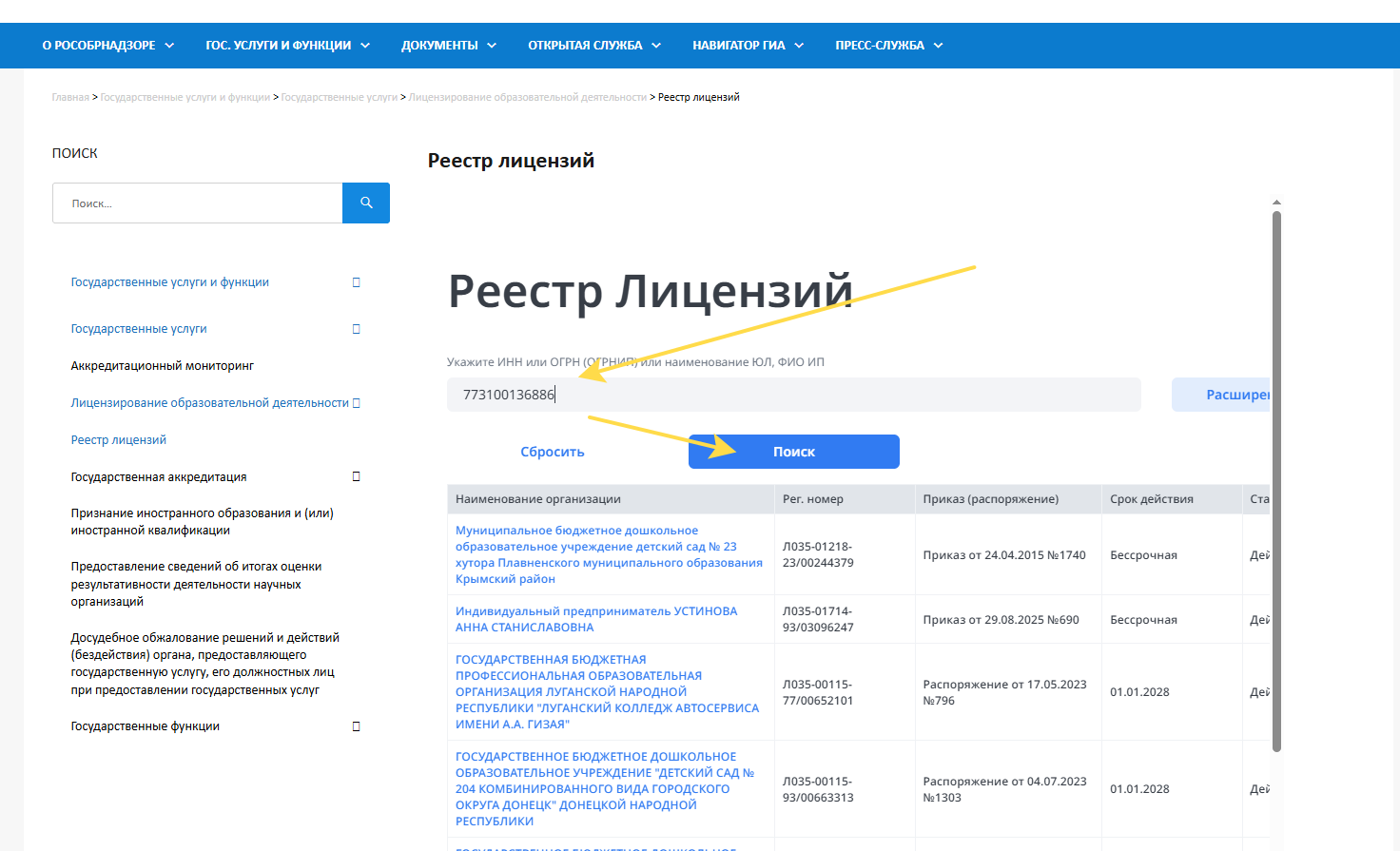1400x851 pixels.
Task: Open 'Пресс-служба' top menu
Action: (x=888, y=46)
